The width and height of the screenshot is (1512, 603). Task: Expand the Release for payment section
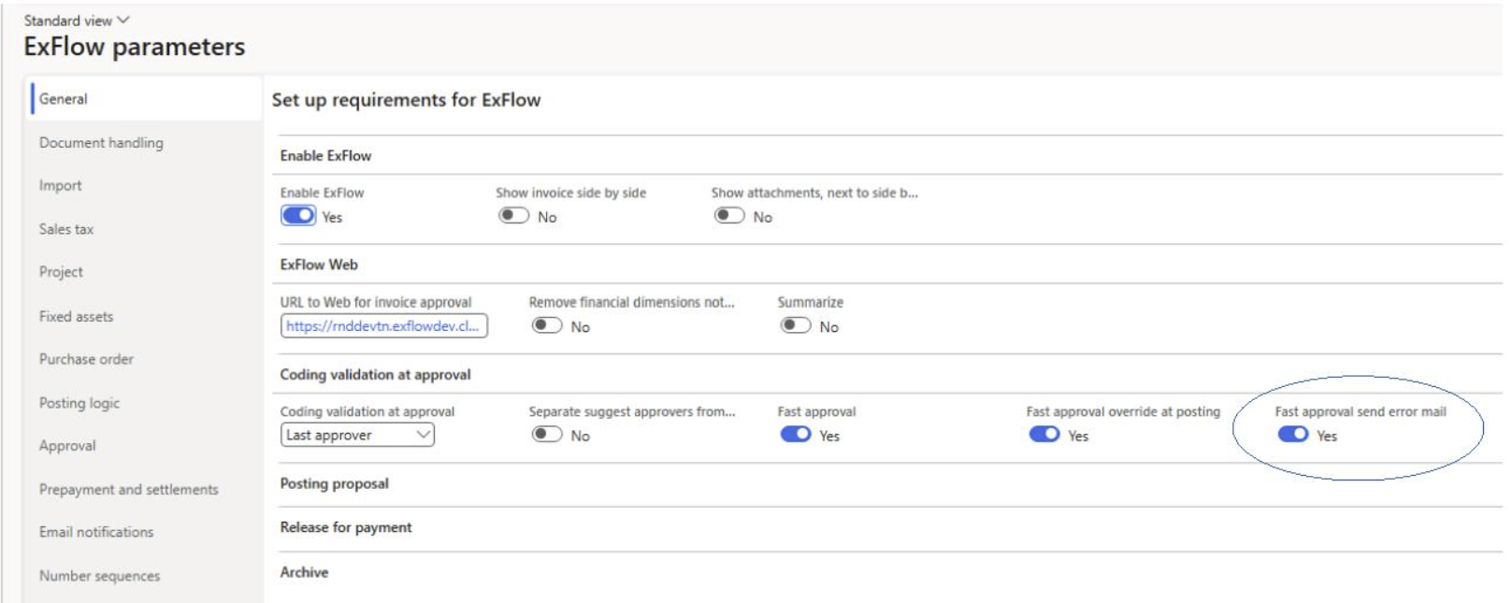pyautogui.click(x=346, y=528)
